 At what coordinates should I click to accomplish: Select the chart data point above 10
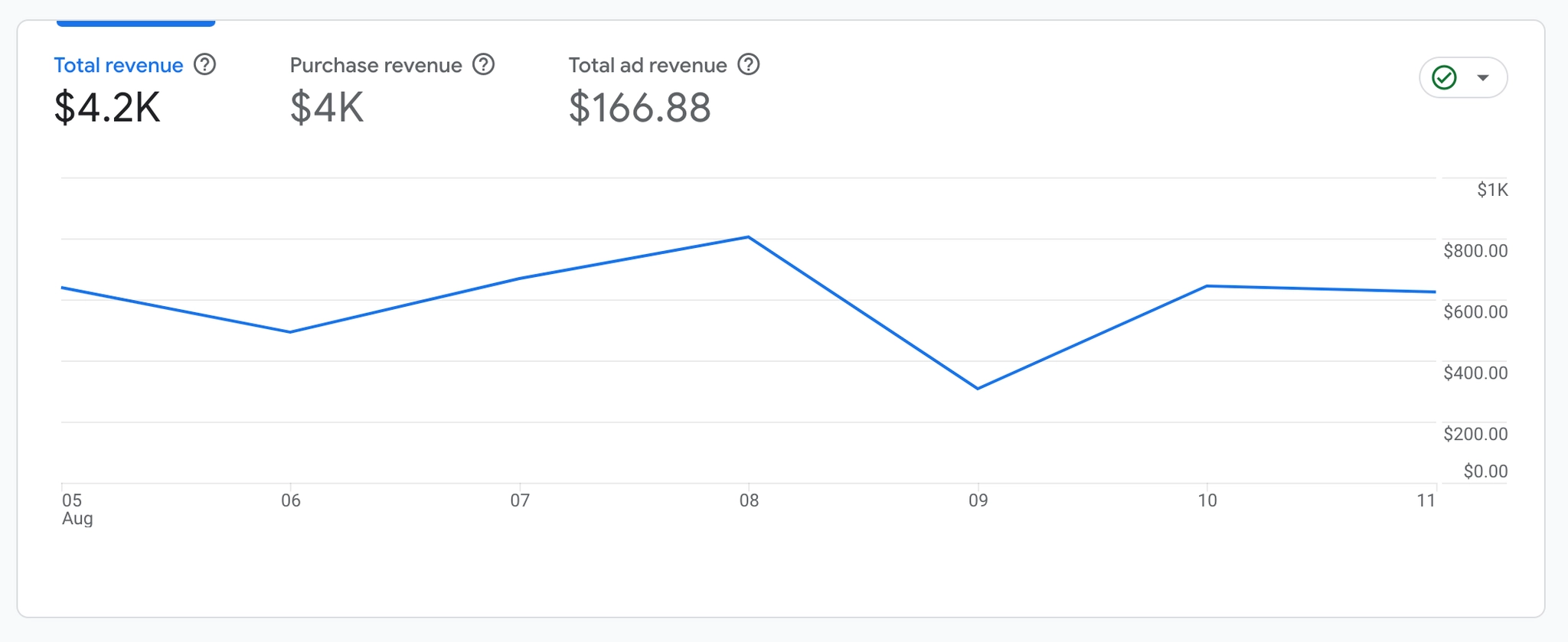click(x=1207, y=286)
